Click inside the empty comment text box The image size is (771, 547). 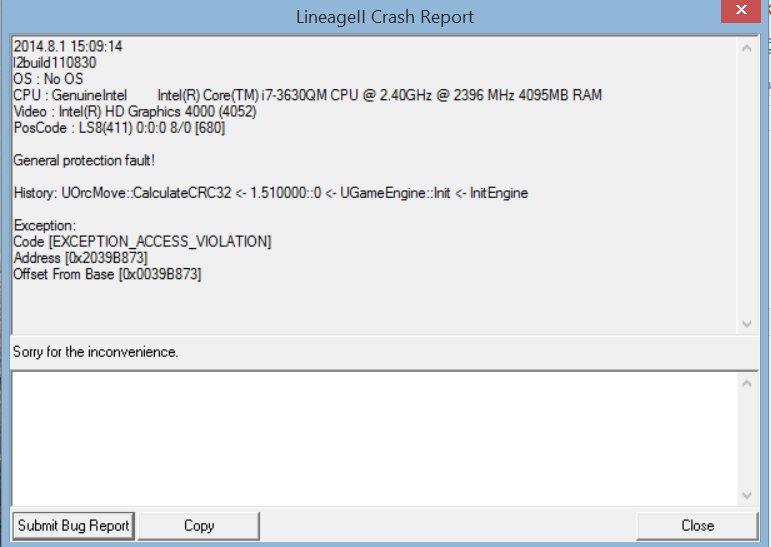(375, 439)
